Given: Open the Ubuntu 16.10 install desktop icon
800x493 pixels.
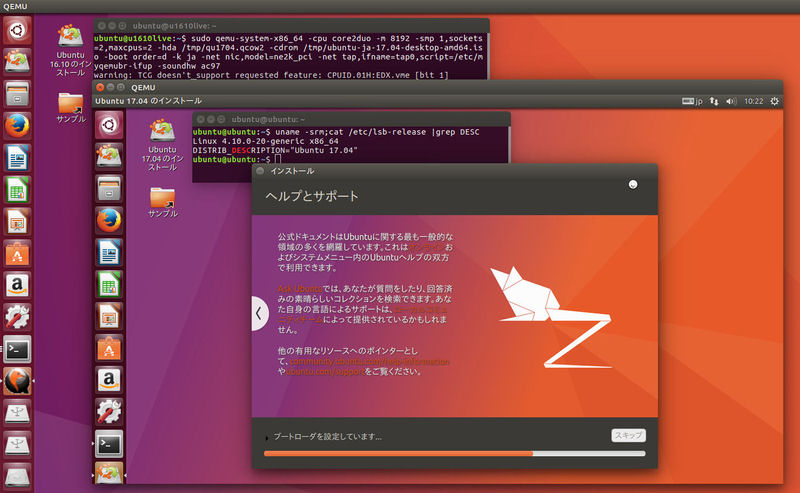Looking at the screenshot, I should tap(70, 50).
